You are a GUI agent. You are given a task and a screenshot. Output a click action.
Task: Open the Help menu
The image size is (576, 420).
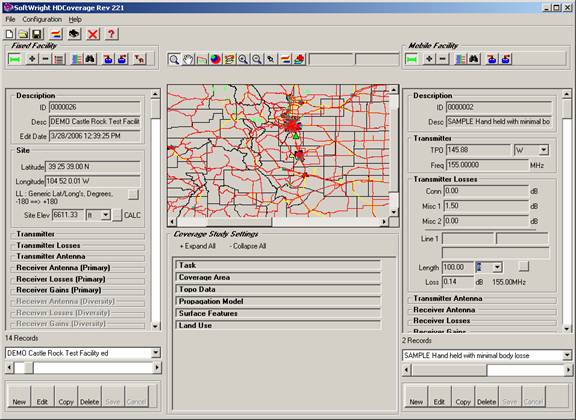pos(75,19)
